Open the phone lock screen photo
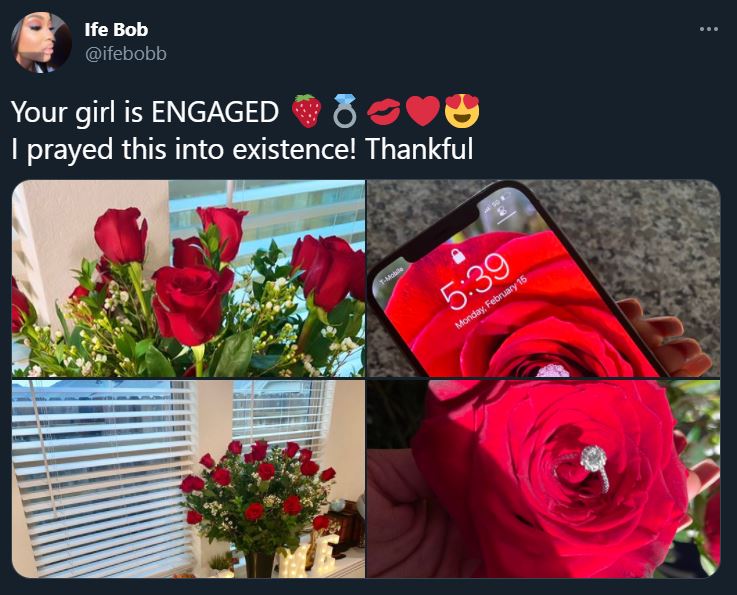This screenshot has height=595, width=737. (543, 278)
